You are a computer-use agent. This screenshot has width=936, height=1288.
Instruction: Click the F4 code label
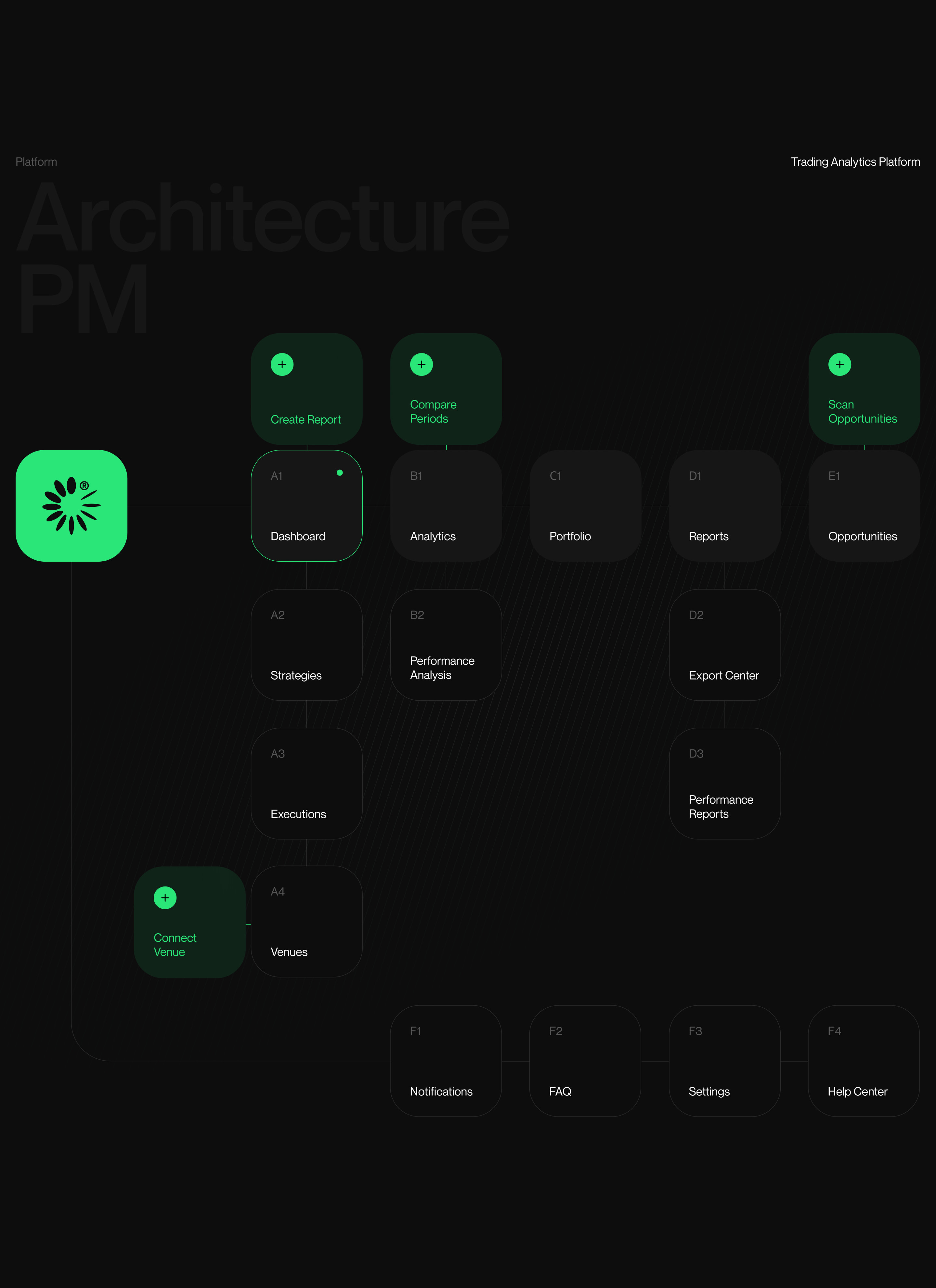point(834,1031)
